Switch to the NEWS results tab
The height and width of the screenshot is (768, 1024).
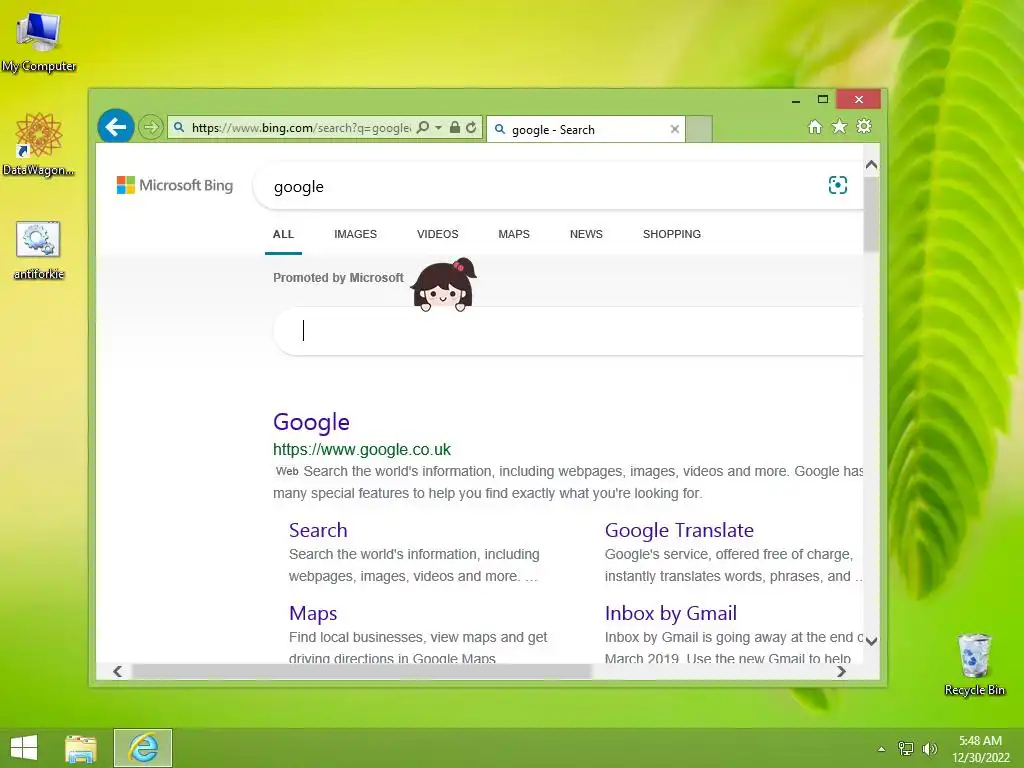[x=586, y=234]
